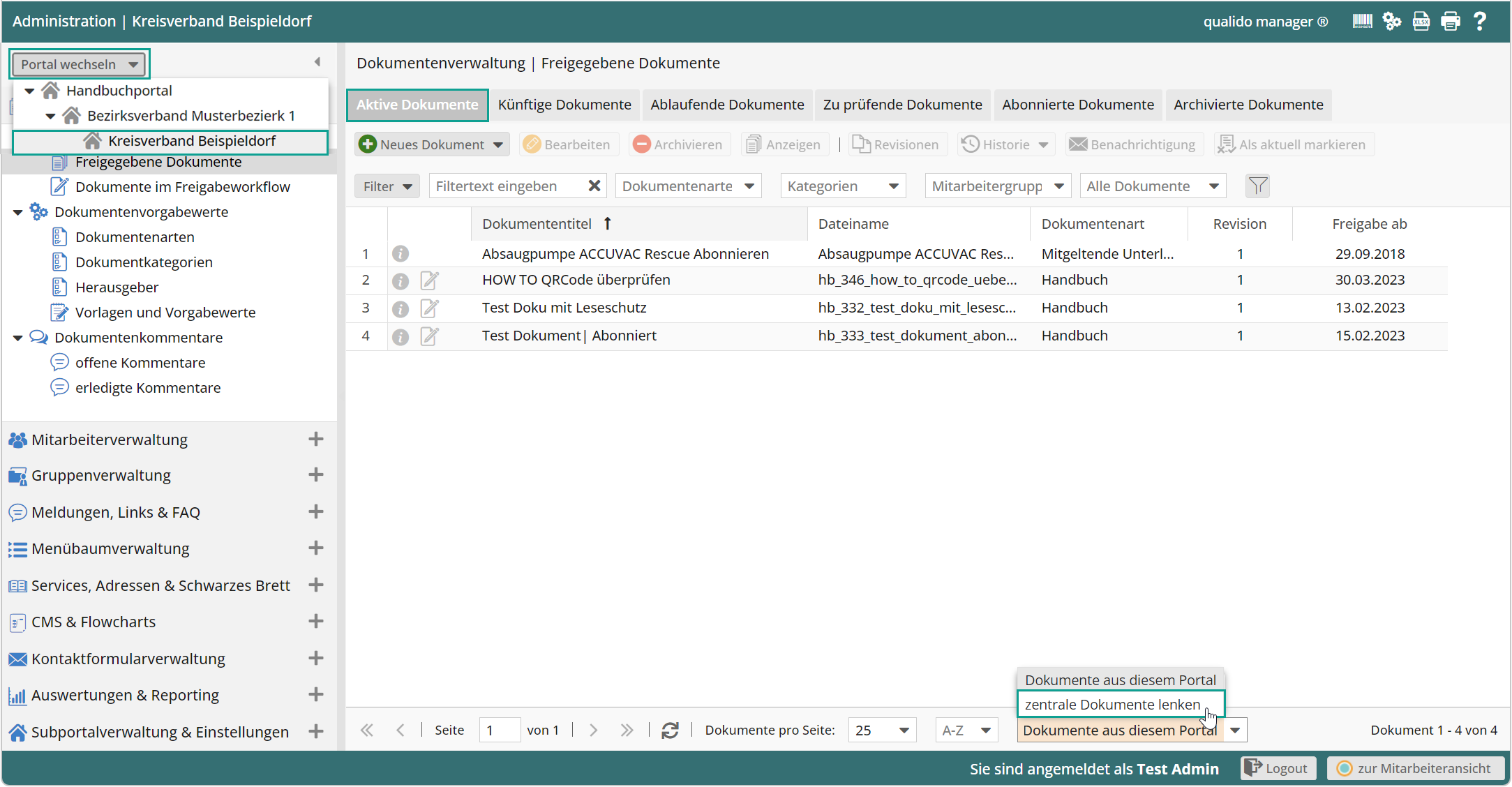Clear the filter text with X icon

tap(594, 186)
